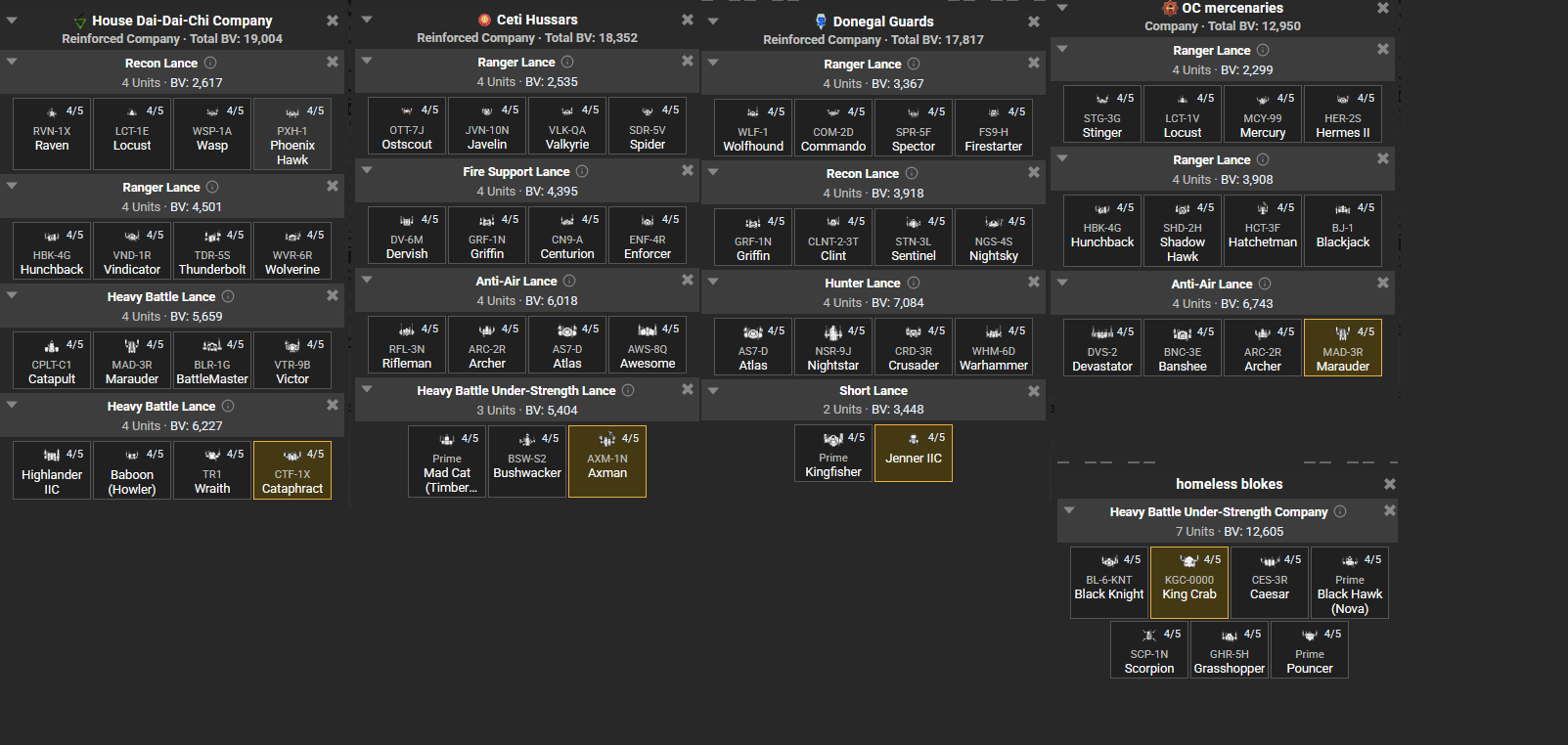Collapse OC mercenaries Anti-Air Lance

(x=1062, y=282)
